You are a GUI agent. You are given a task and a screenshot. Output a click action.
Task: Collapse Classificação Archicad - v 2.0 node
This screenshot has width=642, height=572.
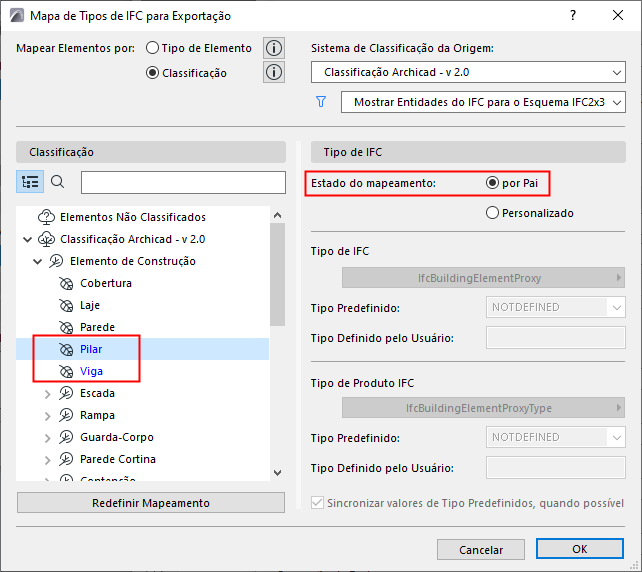pos(27,239)
